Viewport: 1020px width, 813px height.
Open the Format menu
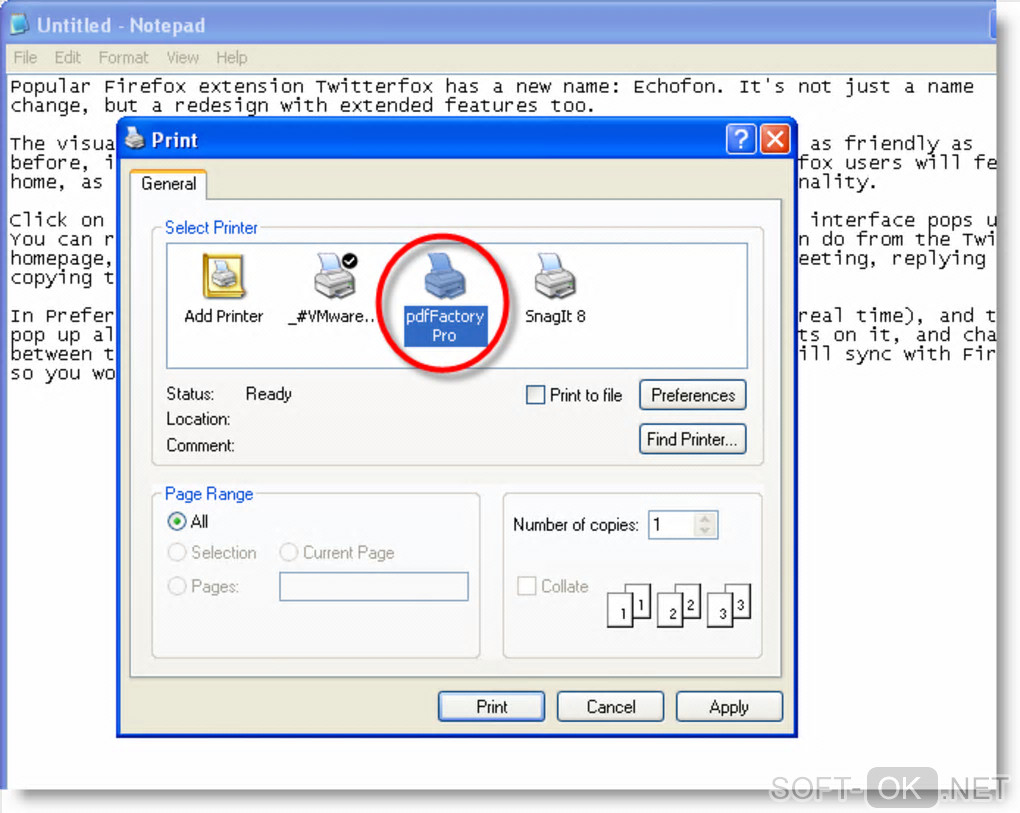tap(124, 58)
